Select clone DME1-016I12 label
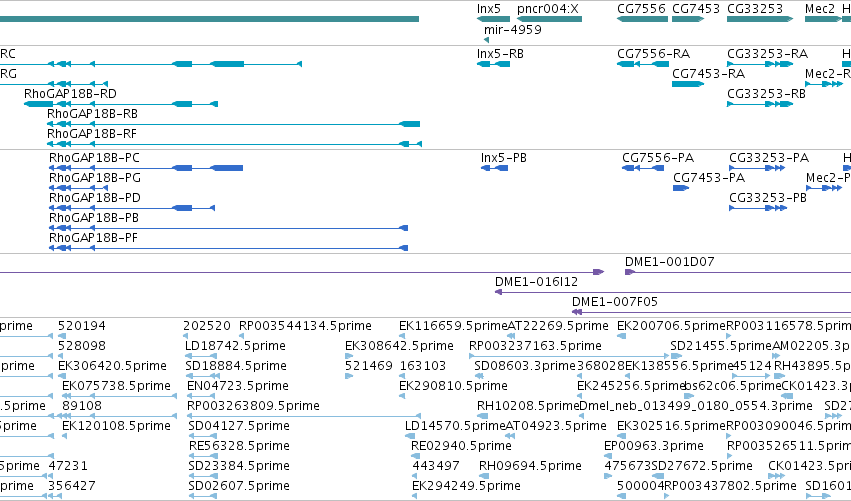Viewport: 851px width, 501px height. coord(536,282)
